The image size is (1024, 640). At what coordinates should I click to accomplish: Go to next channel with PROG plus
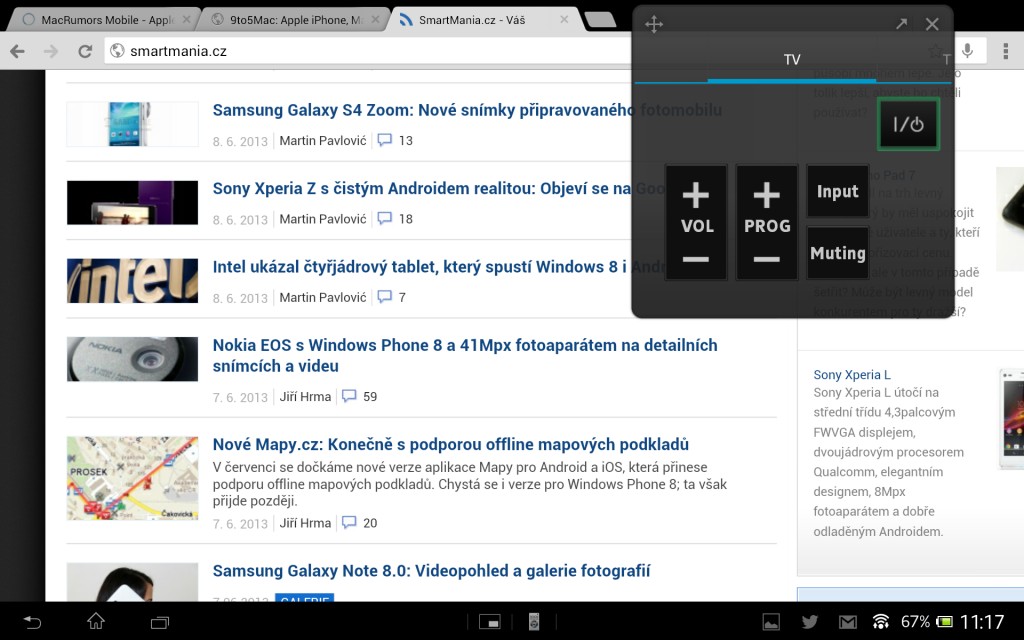tap(767, 195)
